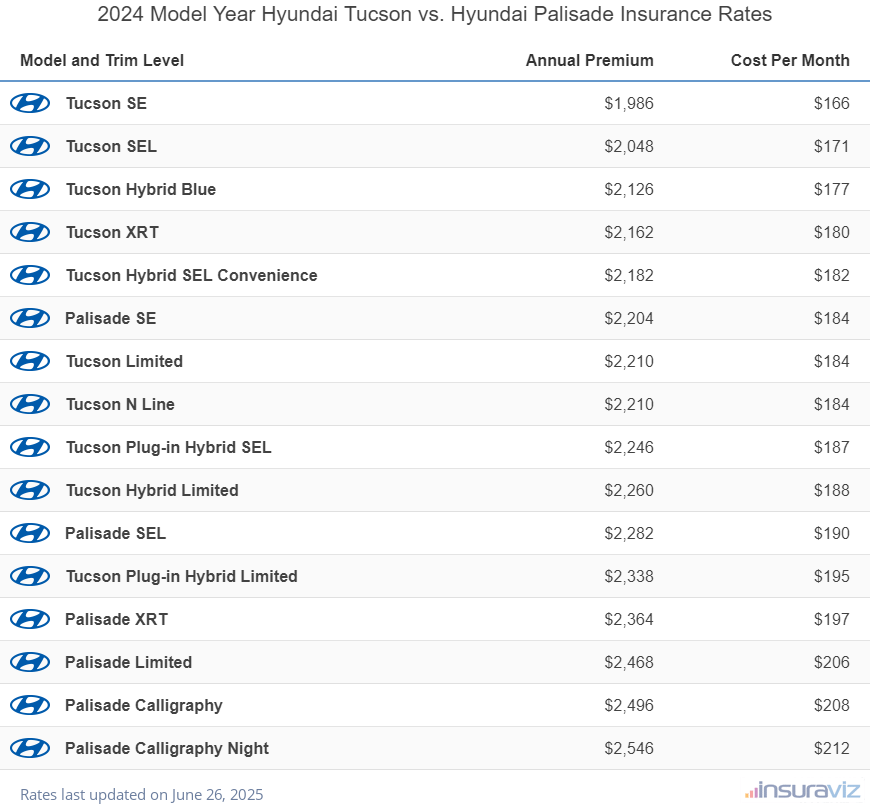
Task: Select the 'Tucson XRT' trim name
Action: (x=113, y=232)
